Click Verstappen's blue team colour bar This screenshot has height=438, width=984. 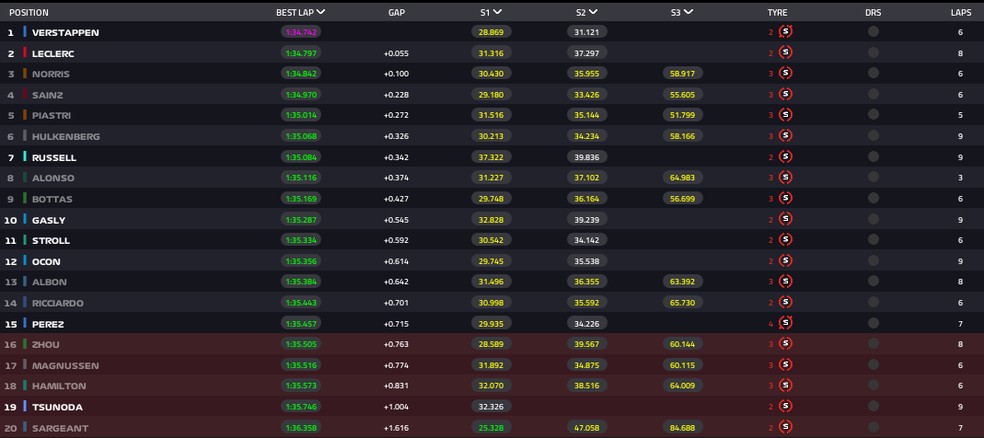25,31
